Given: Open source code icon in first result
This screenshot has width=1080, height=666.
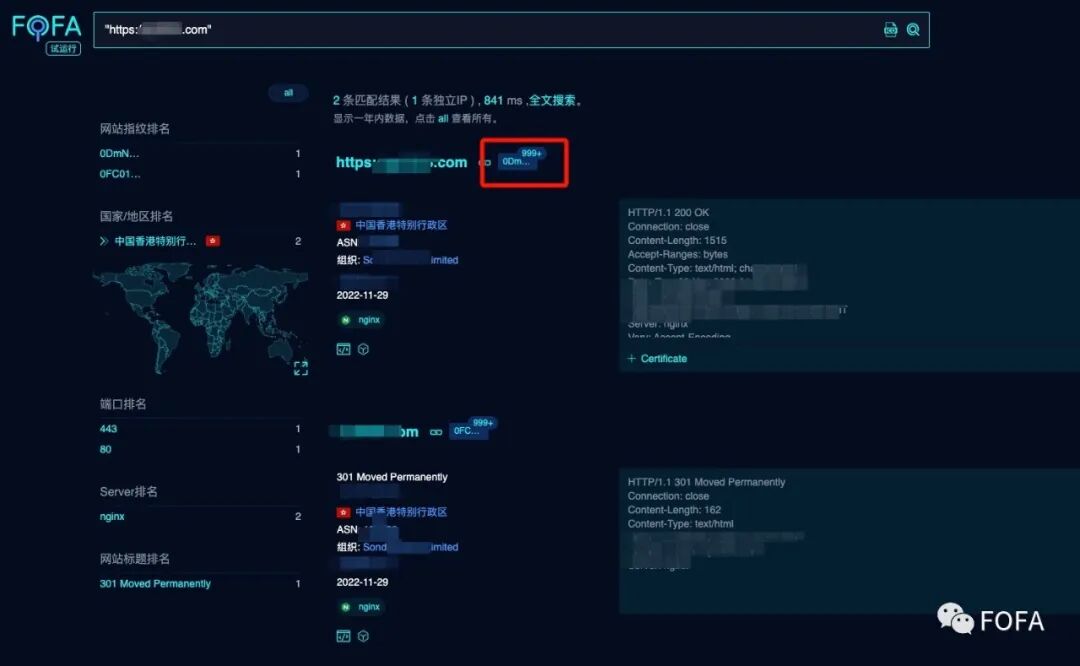Looking at the screenshot, I should 343,349.
